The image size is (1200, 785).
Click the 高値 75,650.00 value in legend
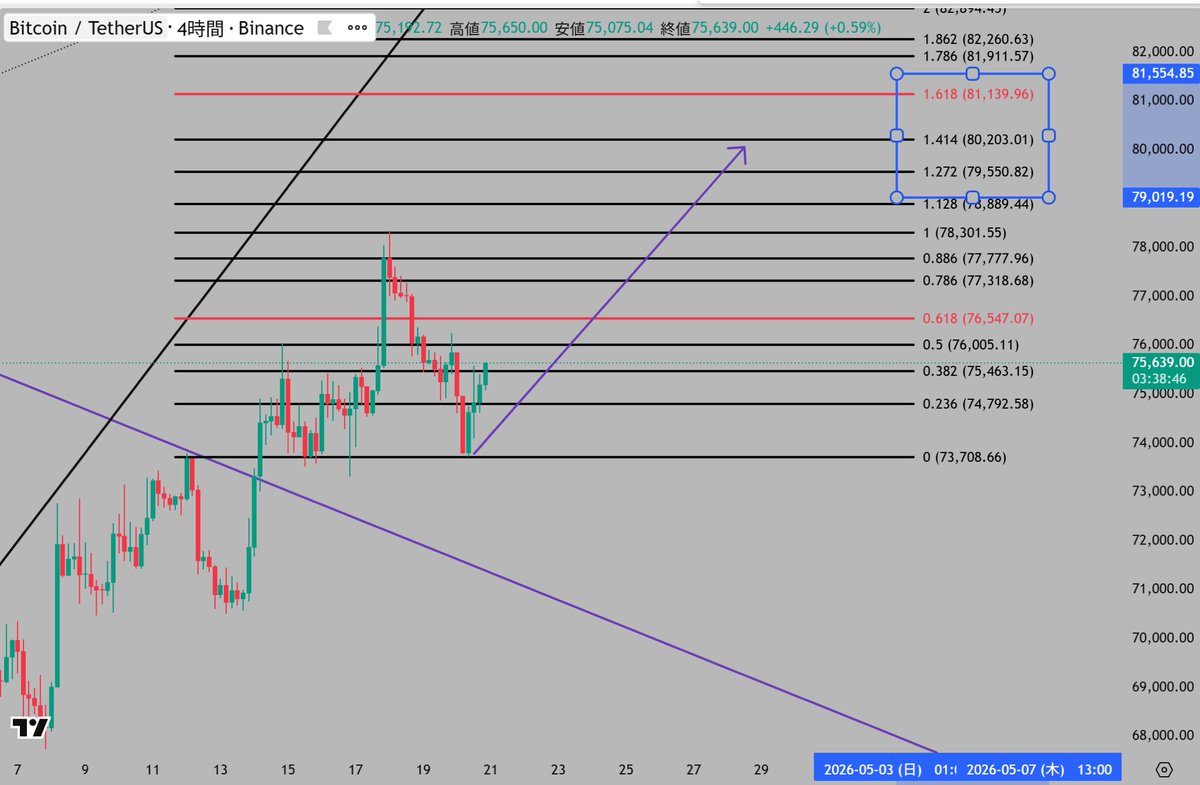click(x=498, y=29)
